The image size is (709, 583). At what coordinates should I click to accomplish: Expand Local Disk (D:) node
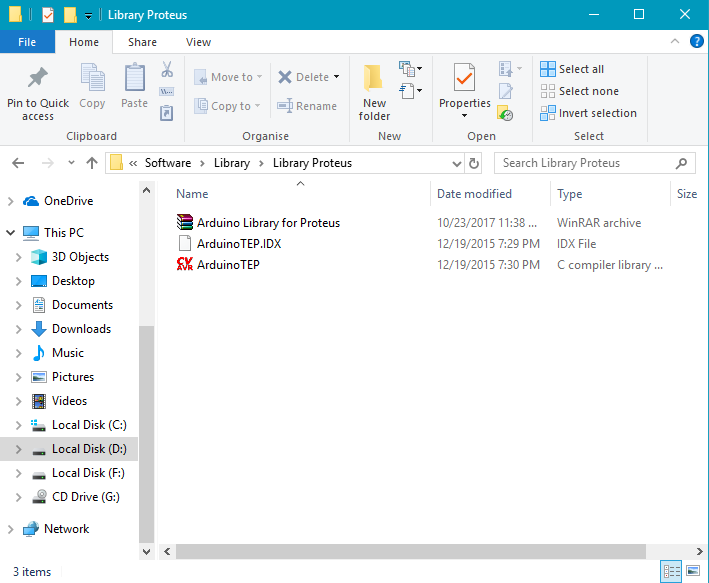18,449
